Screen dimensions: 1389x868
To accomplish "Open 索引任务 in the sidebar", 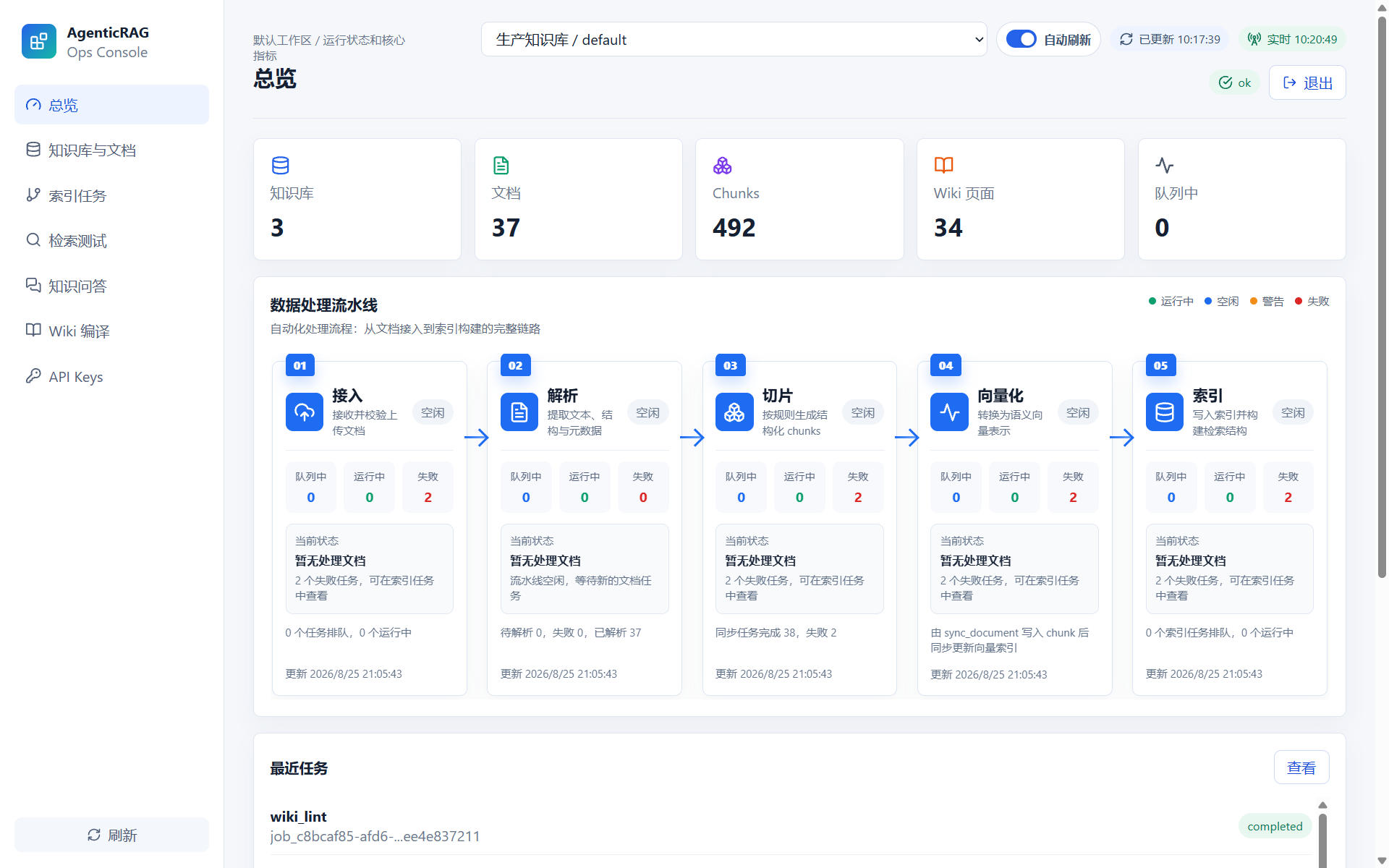I will point(111,195).
